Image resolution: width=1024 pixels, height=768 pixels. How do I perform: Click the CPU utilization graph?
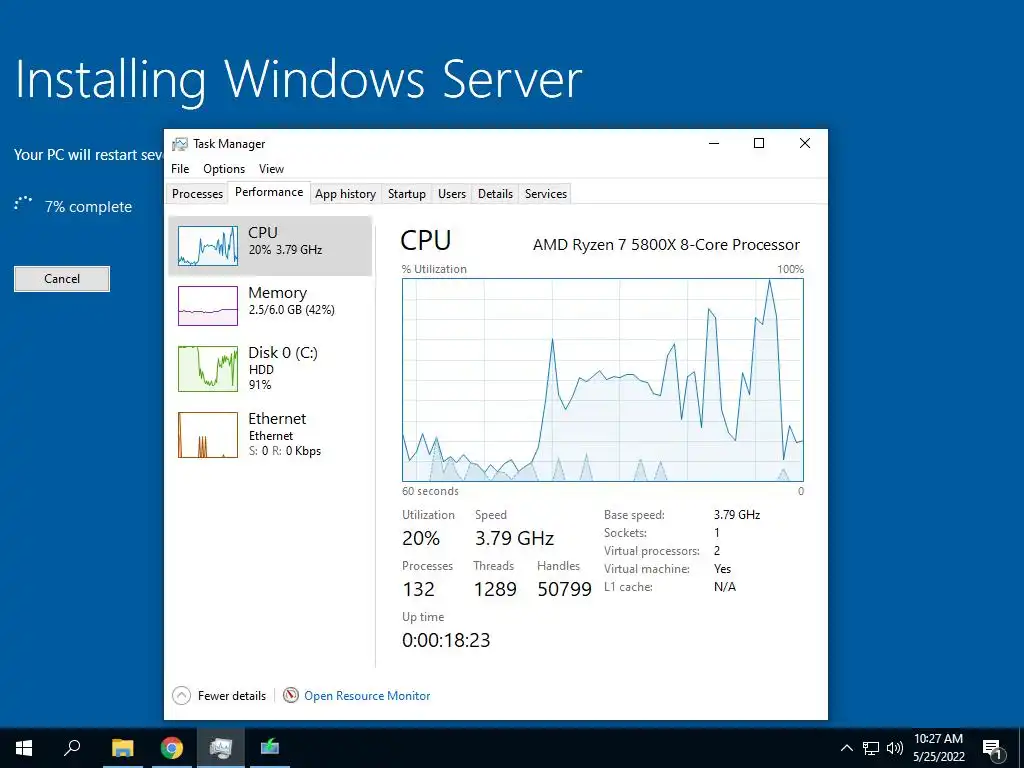click(603, 380)
